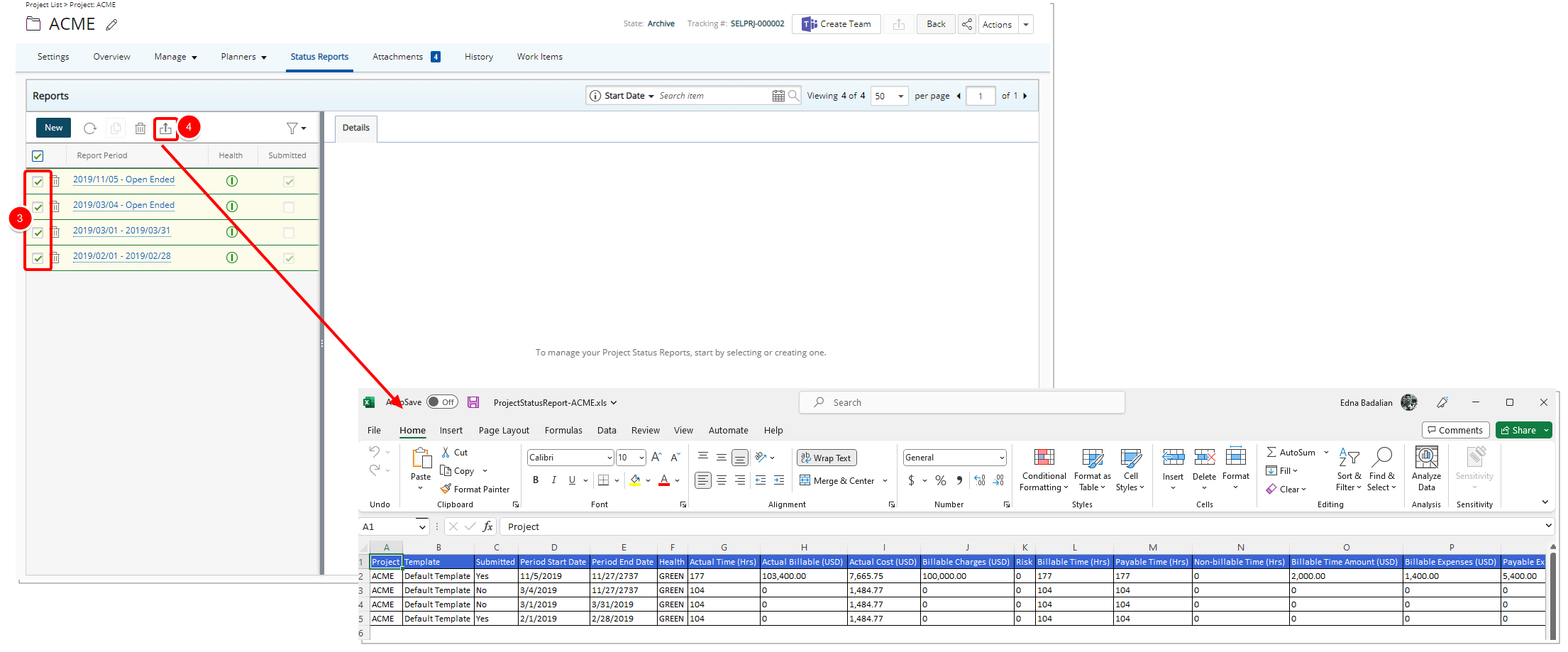1568x652 pixels.
Task: Click the magnifier icon in Reports search
Action: coord(793,95)
